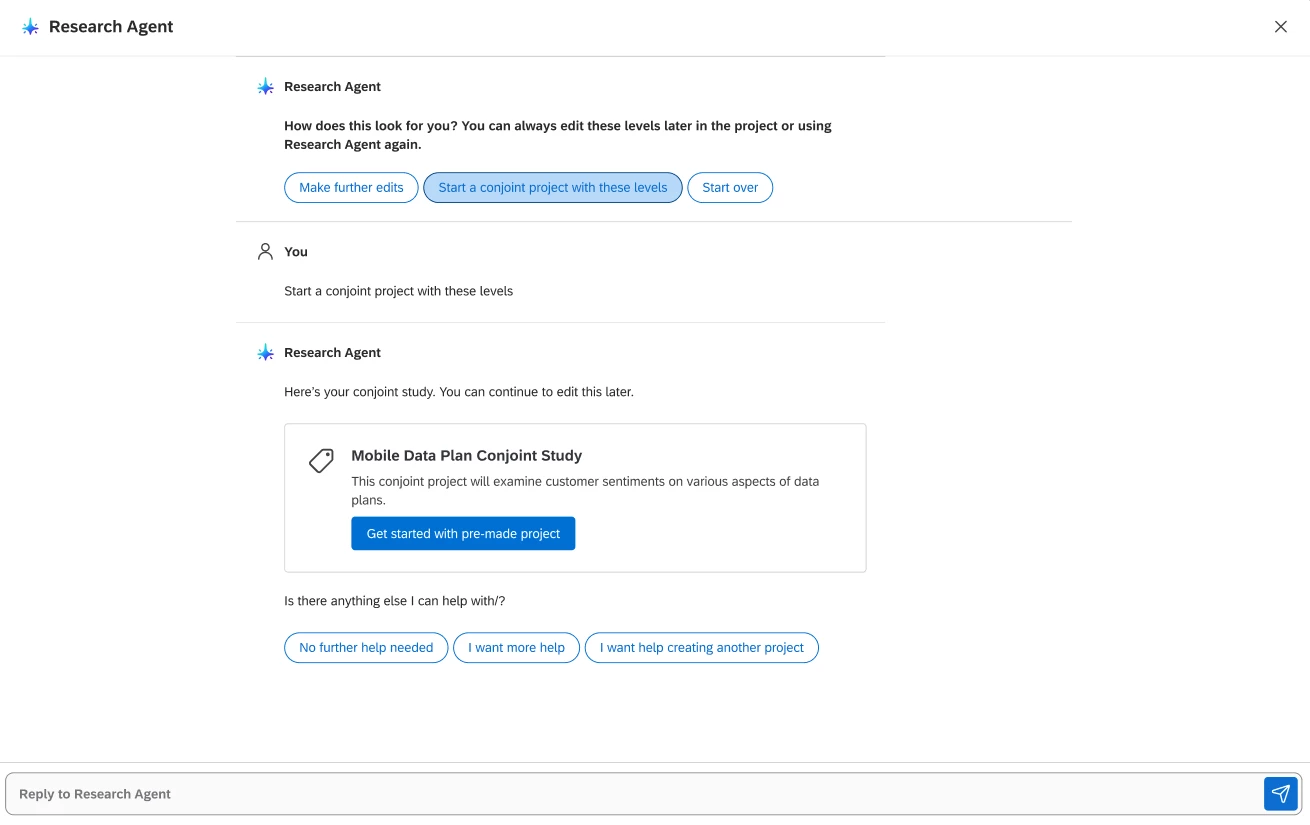Open 'Get started with pre-made project'
The height and width of the screenshot is (825, 1310).
pyautogui.click(x=463, y=534)
